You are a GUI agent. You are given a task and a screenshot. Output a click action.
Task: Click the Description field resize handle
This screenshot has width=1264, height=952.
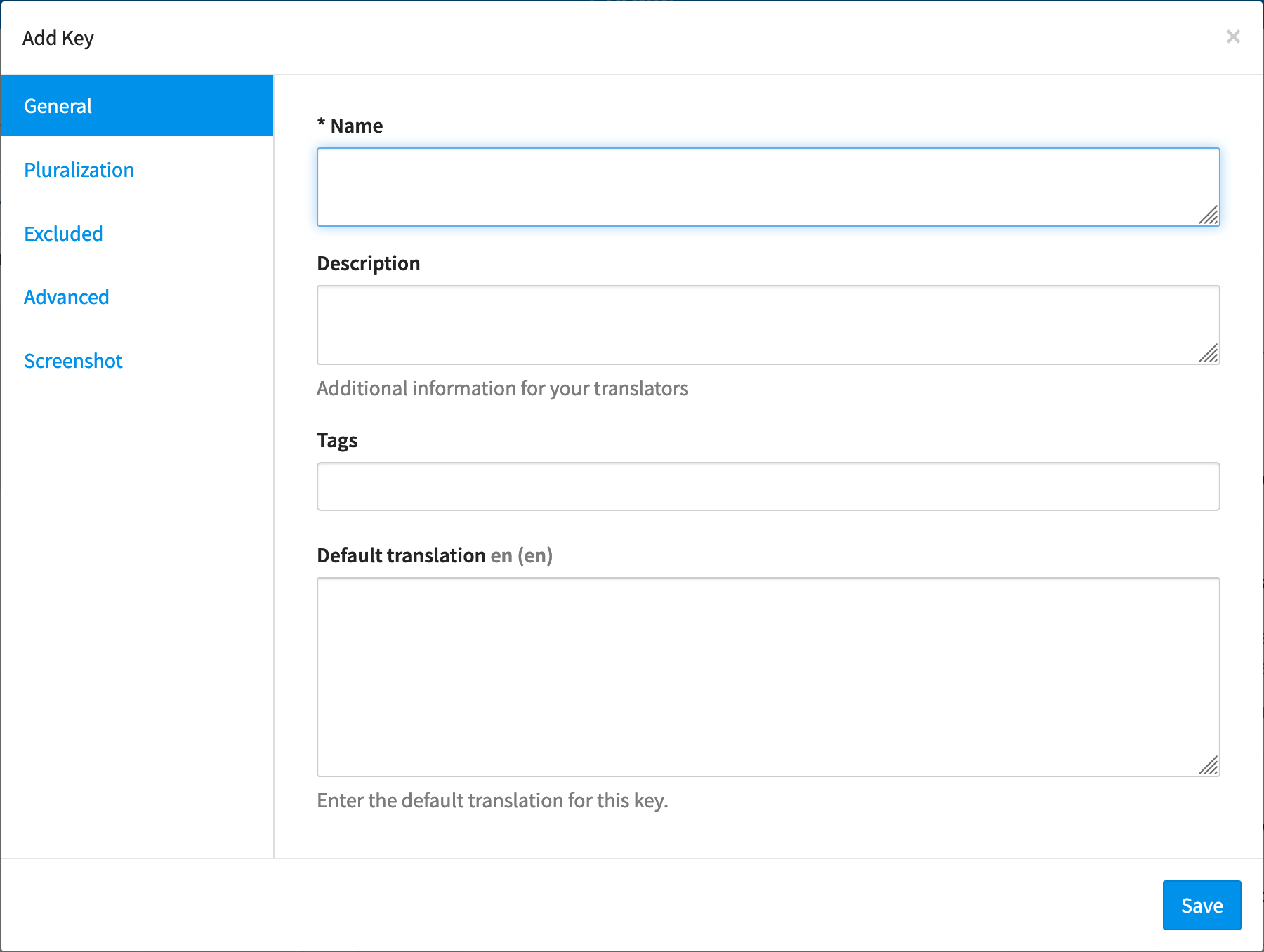pos(1209,354)
